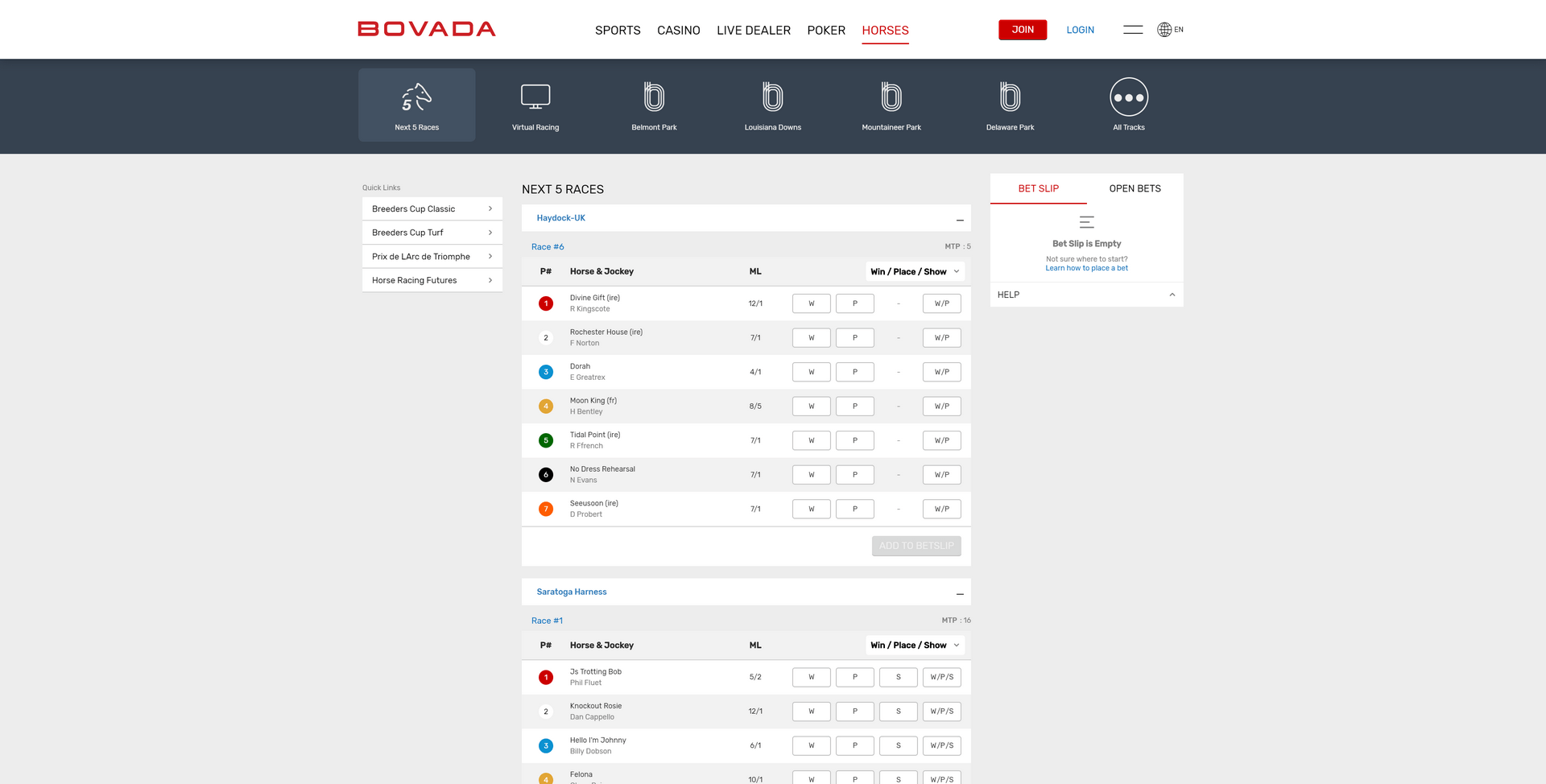This screenshot has width=1546, height=784.
Task: Toggle W/P bet for No Dress Rehearsal
Action: (941, 475)
